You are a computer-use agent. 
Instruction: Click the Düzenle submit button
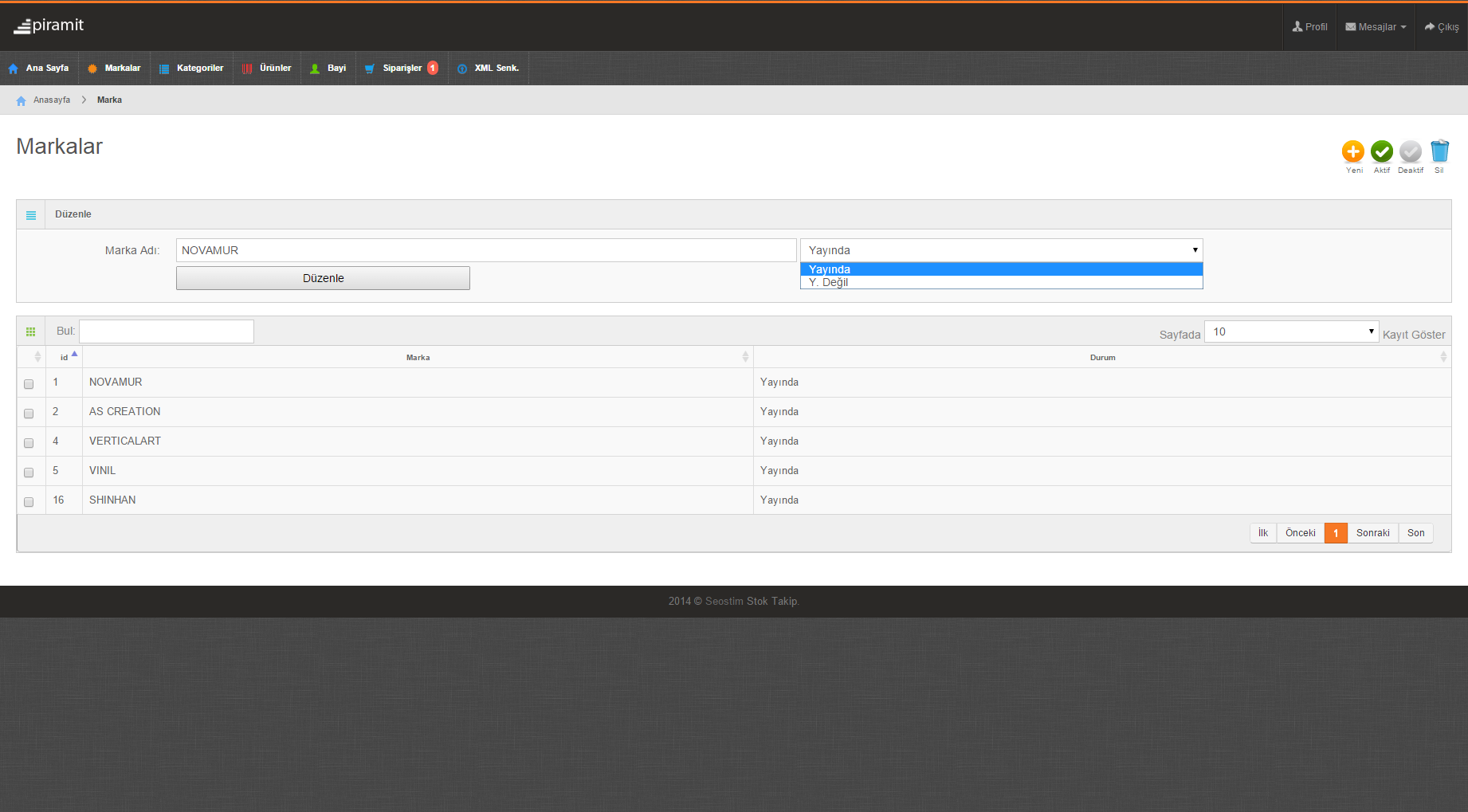[x=323, y=278]
